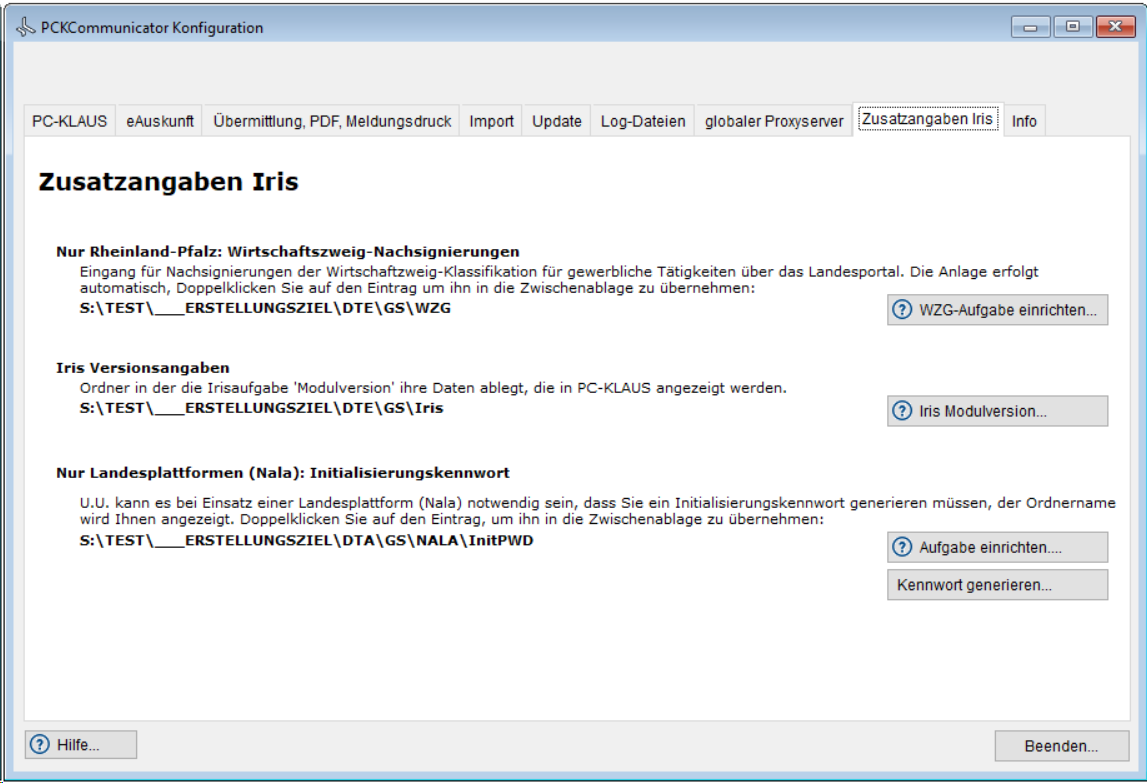
Task: Click the question mark icon beside Iris Modulversion
Action: pos(903,411)
